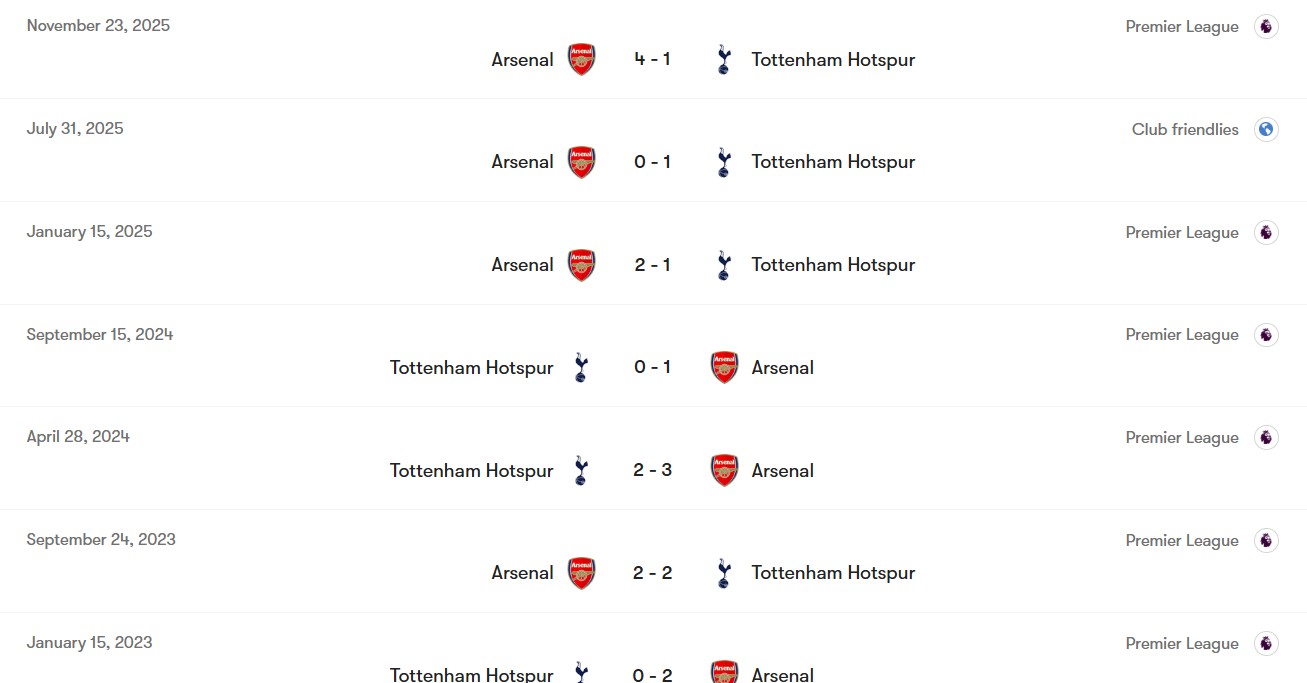
Task: Open the 4 - 1 Arsenal vs Tottenham score
Action: point(652,60)
